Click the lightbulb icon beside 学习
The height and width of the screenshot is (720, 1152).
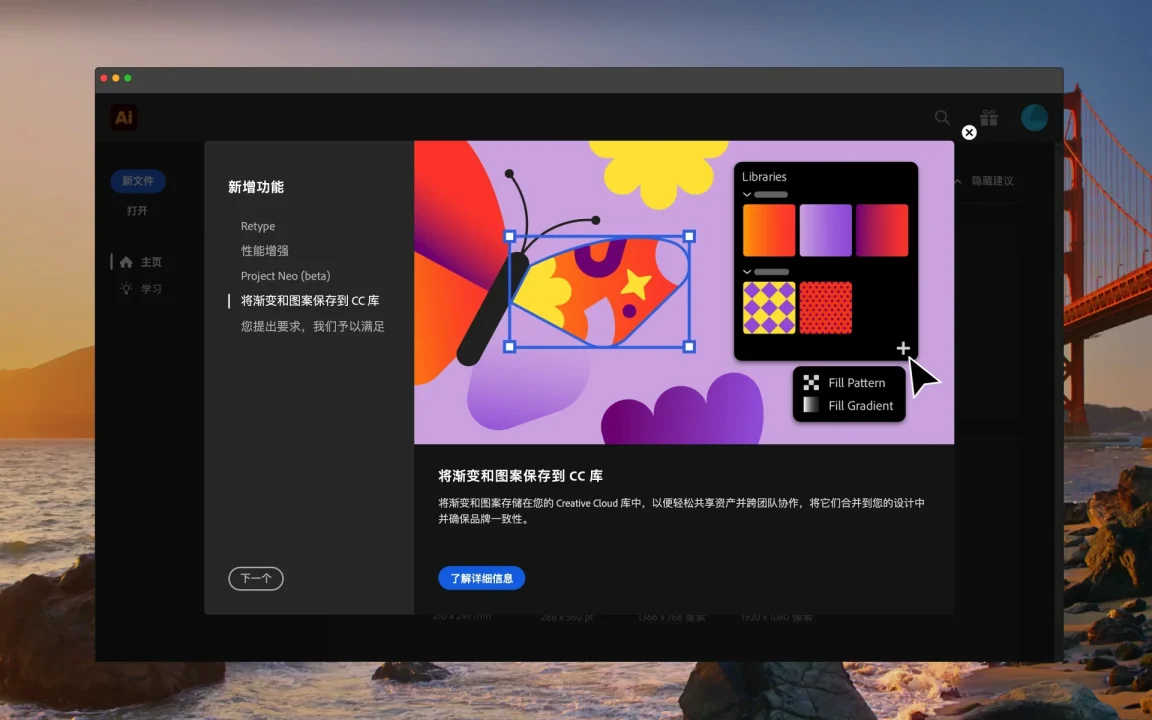point(126,289)
